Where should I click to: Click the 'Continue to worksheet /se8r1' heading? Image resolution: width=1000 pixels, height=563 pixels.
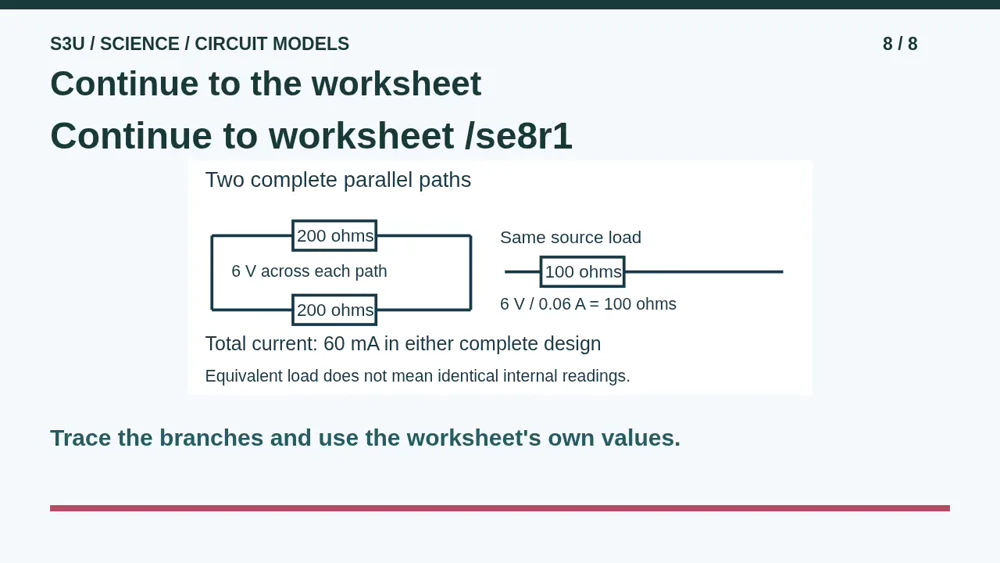point(311,136)
